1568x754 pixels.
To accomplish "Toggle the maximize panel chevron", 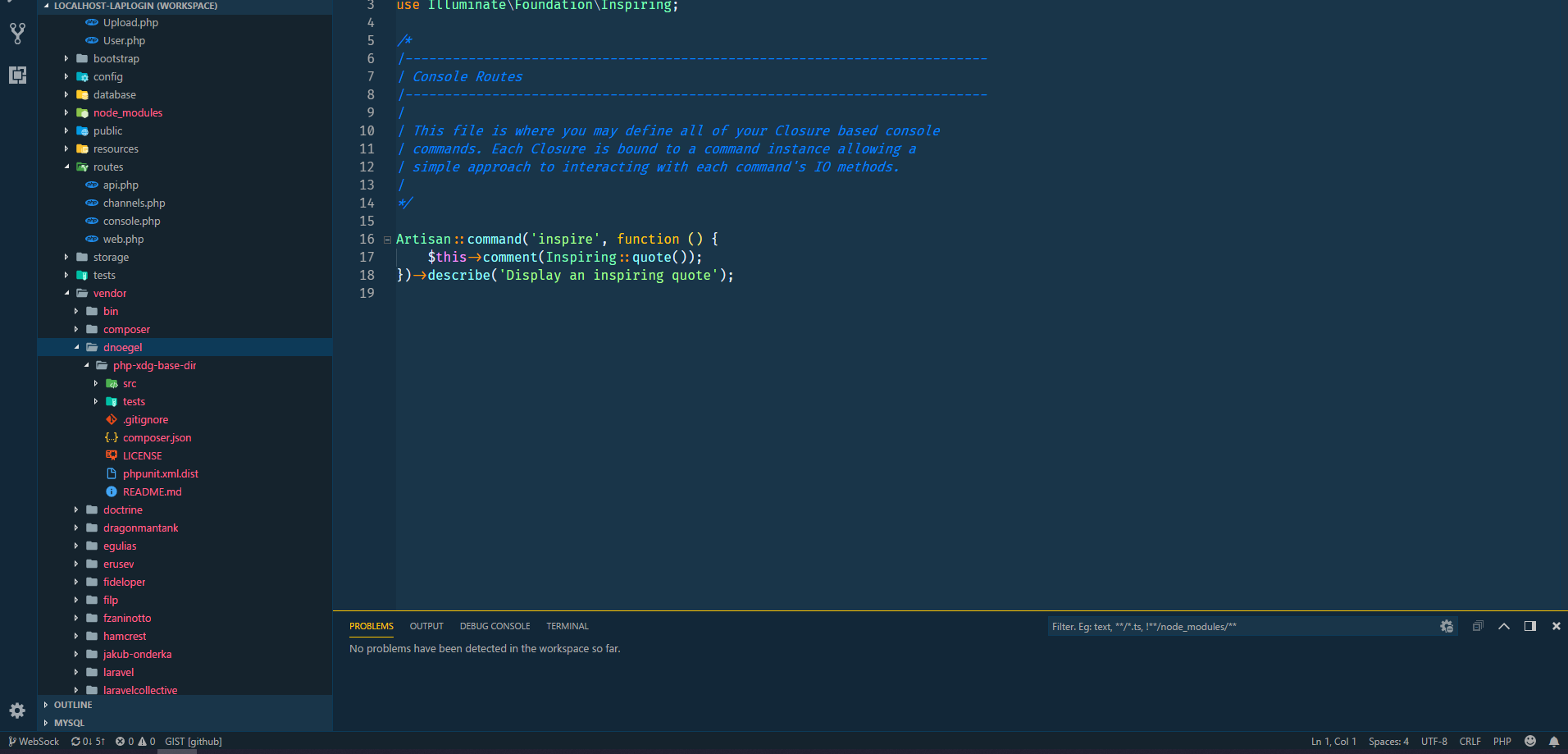I will [x=1504, y=625].
